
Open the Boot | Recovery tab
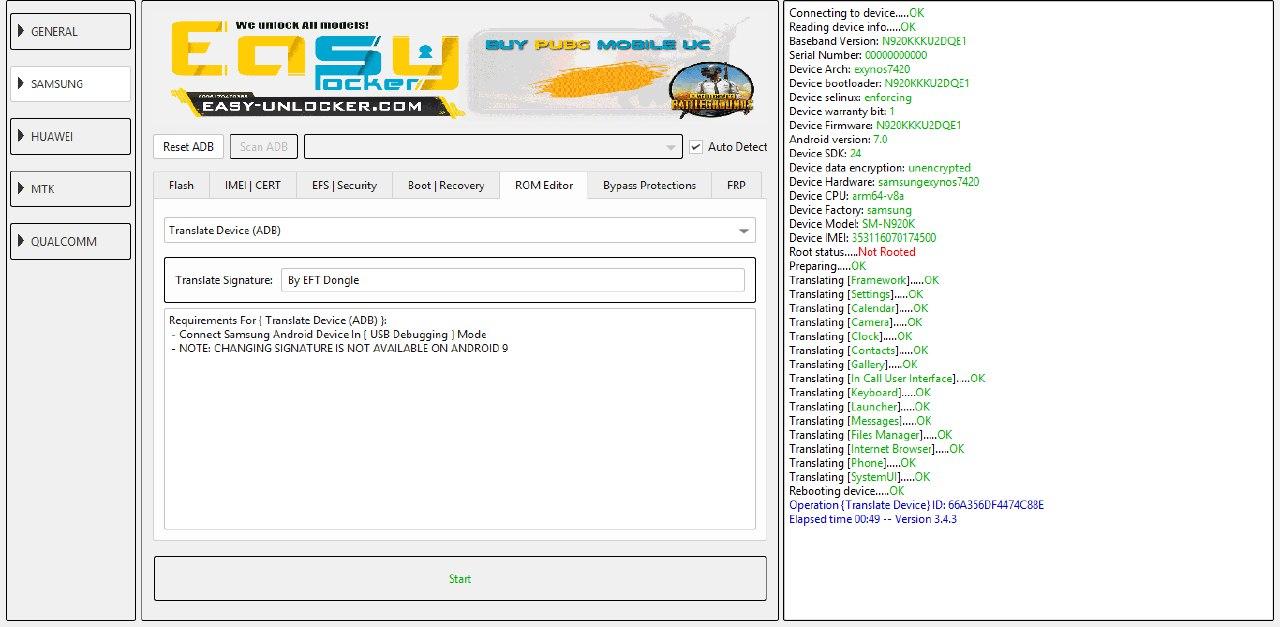(446, 185)
